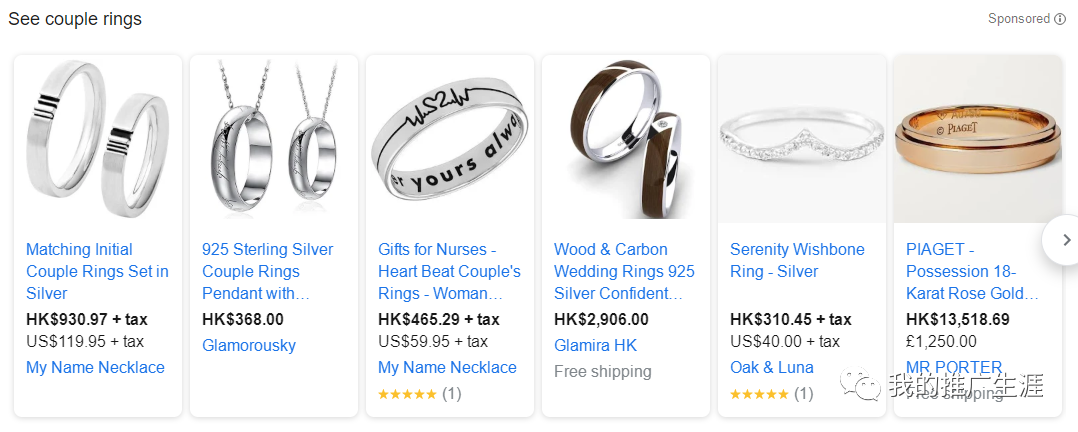Open 925 Sterling Silver pendant image

(x=274, y=140)
